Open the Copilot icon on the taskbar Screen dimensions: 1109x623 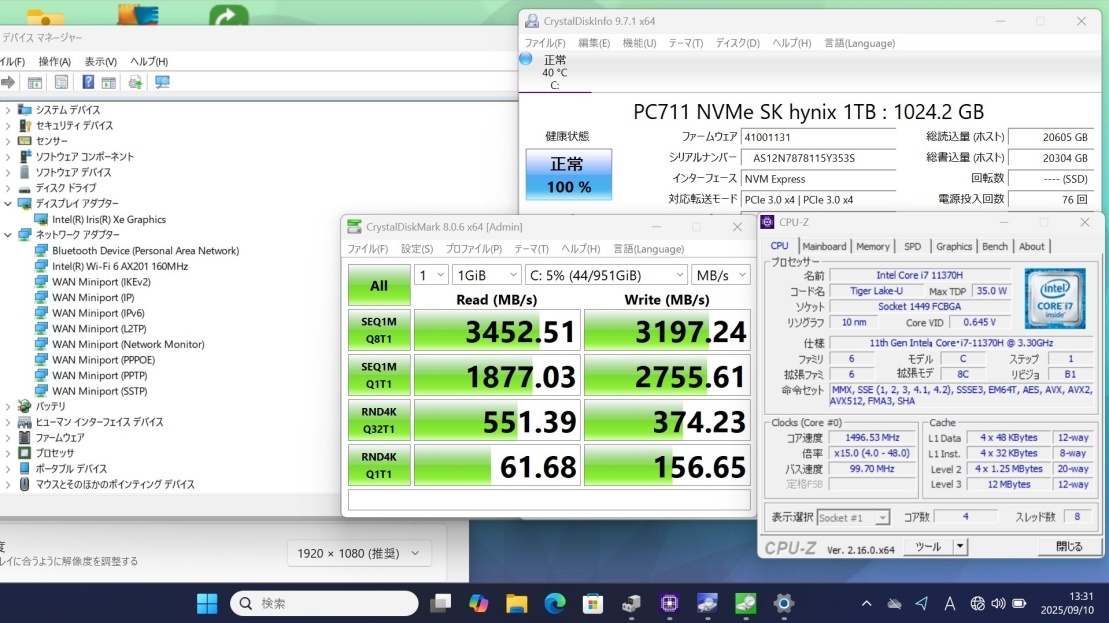coord(478,603)
